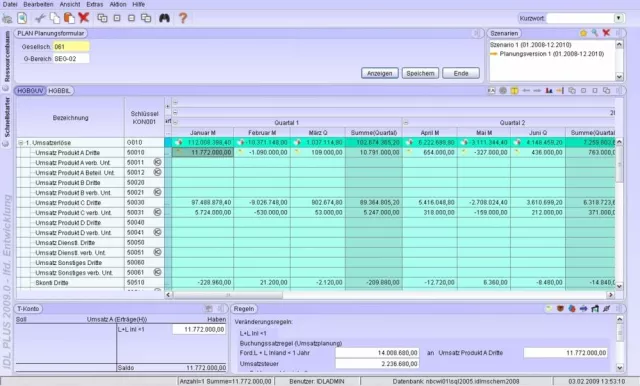Click the Anzeigen button
Screen dimensions: 640x386
[x=380, y=73]
